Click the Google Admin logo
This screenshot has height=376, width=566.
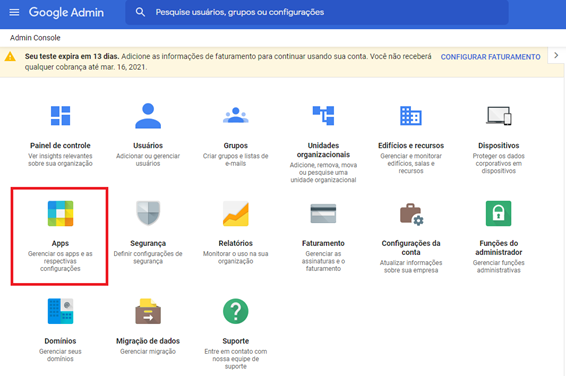pos(66,12)
